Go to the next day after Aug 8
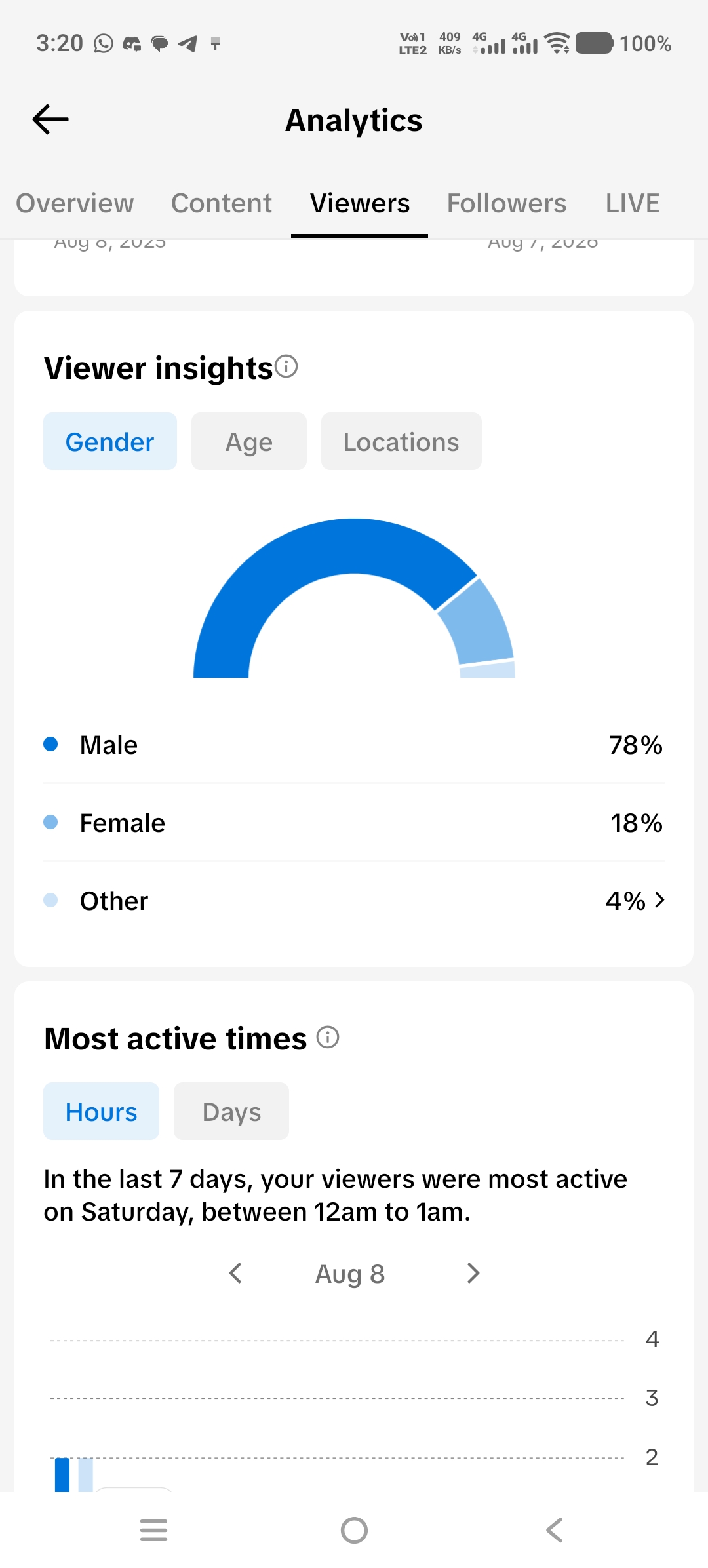The image size is (708, 1568). [x=473, y=1273]
